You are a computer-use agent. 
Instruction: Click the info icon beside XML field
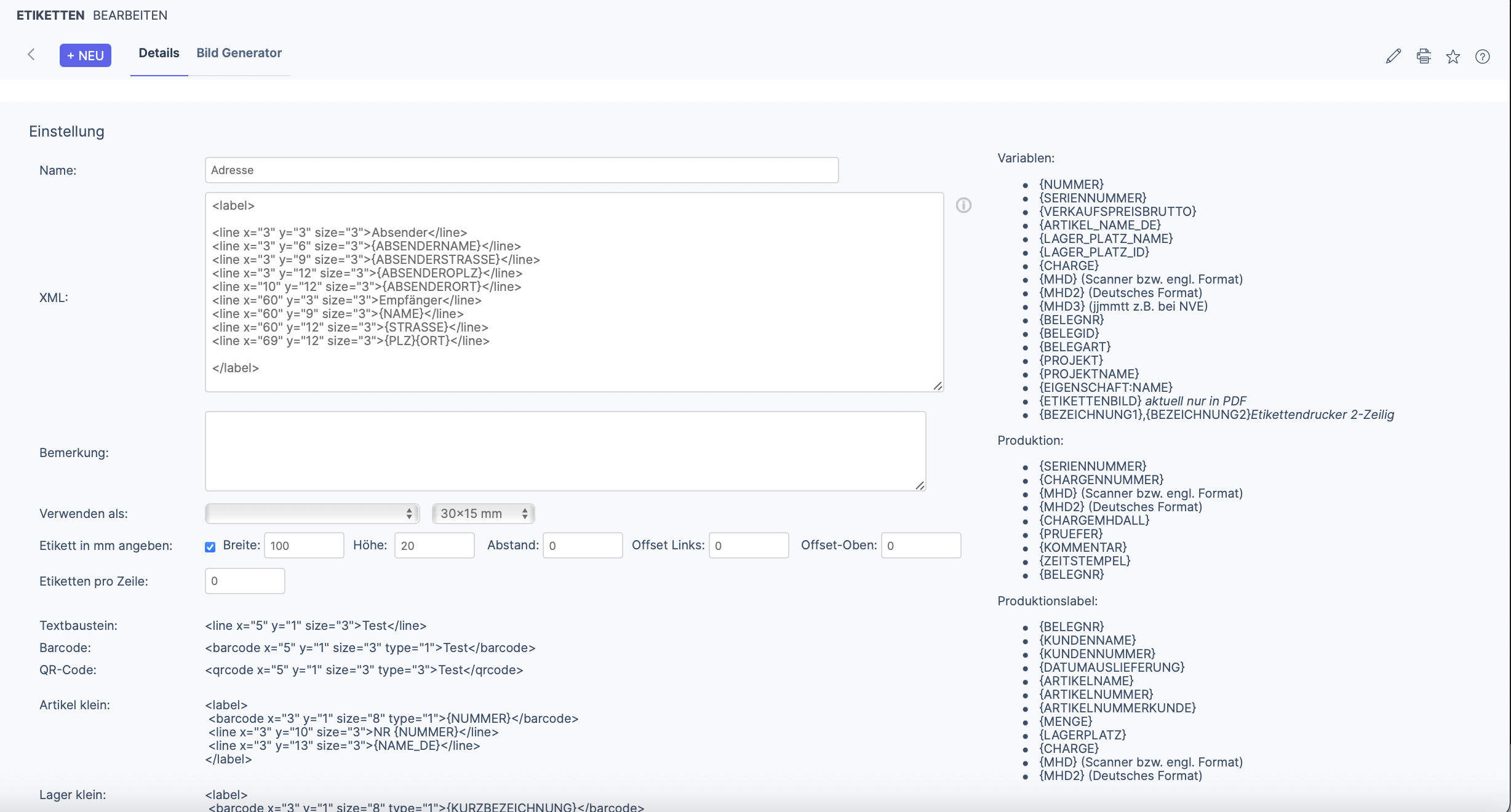[963, 205]
